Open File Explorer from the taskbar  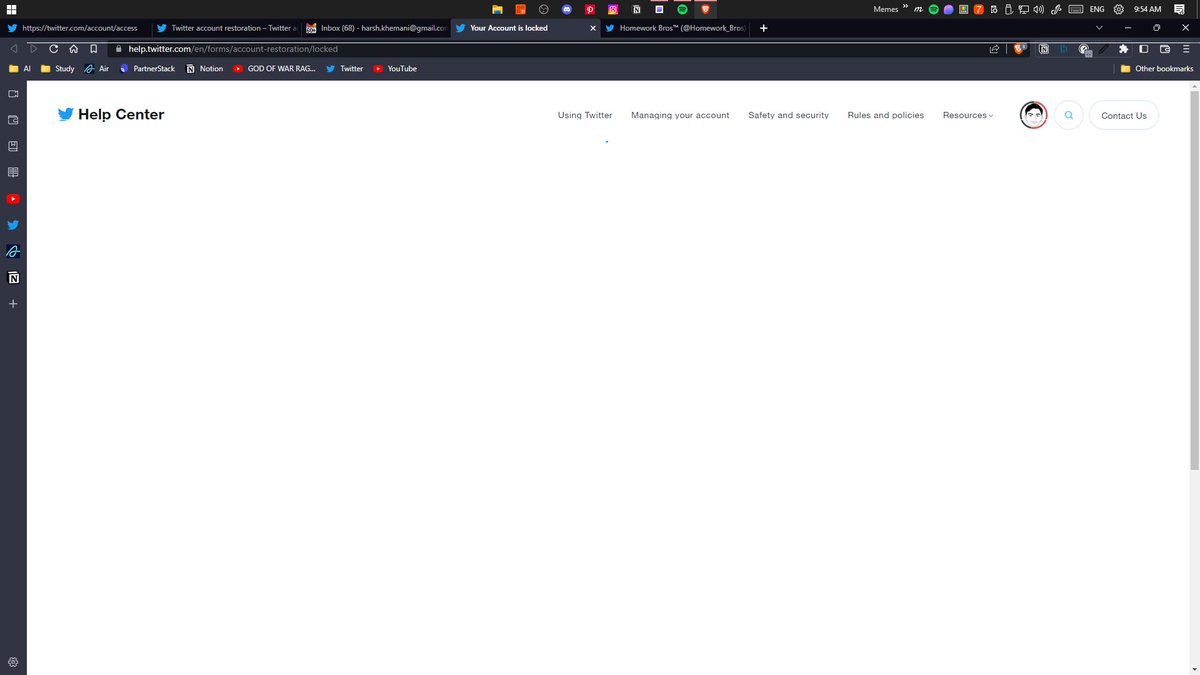tap(497, 9)
